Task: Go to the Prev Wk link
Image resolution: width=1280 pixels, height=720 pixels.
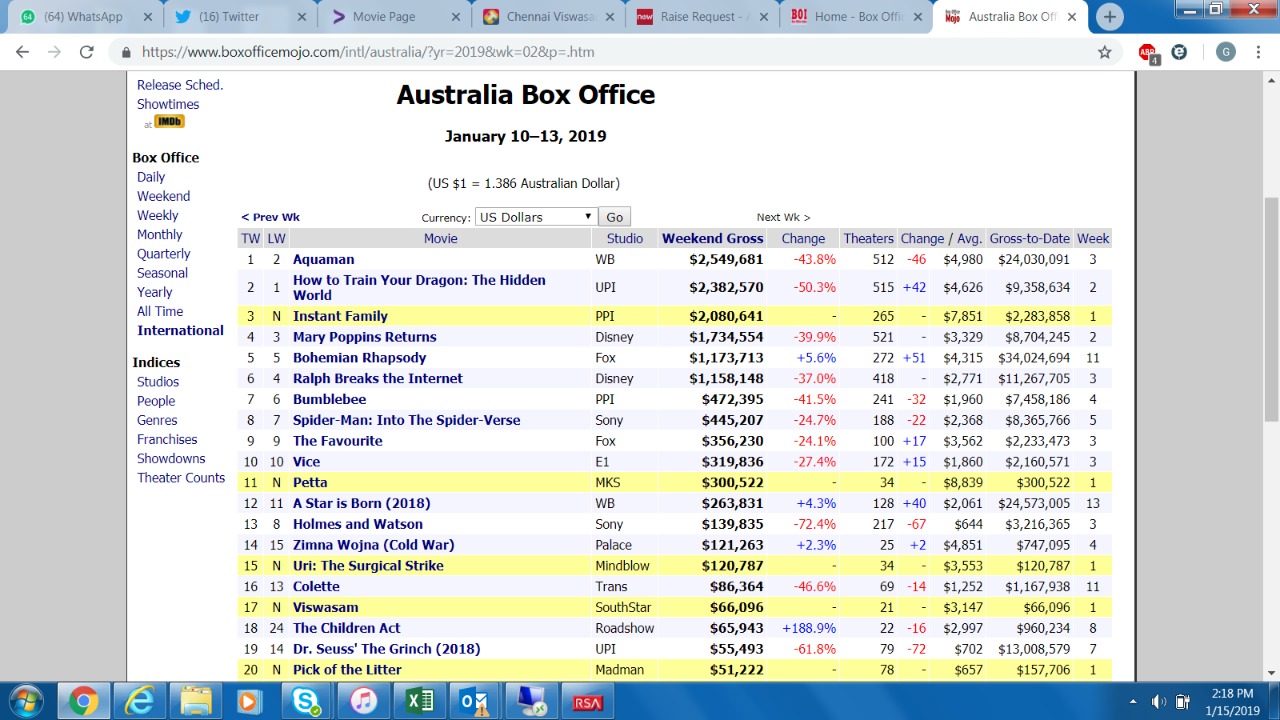Action: (x=270, y=217)
